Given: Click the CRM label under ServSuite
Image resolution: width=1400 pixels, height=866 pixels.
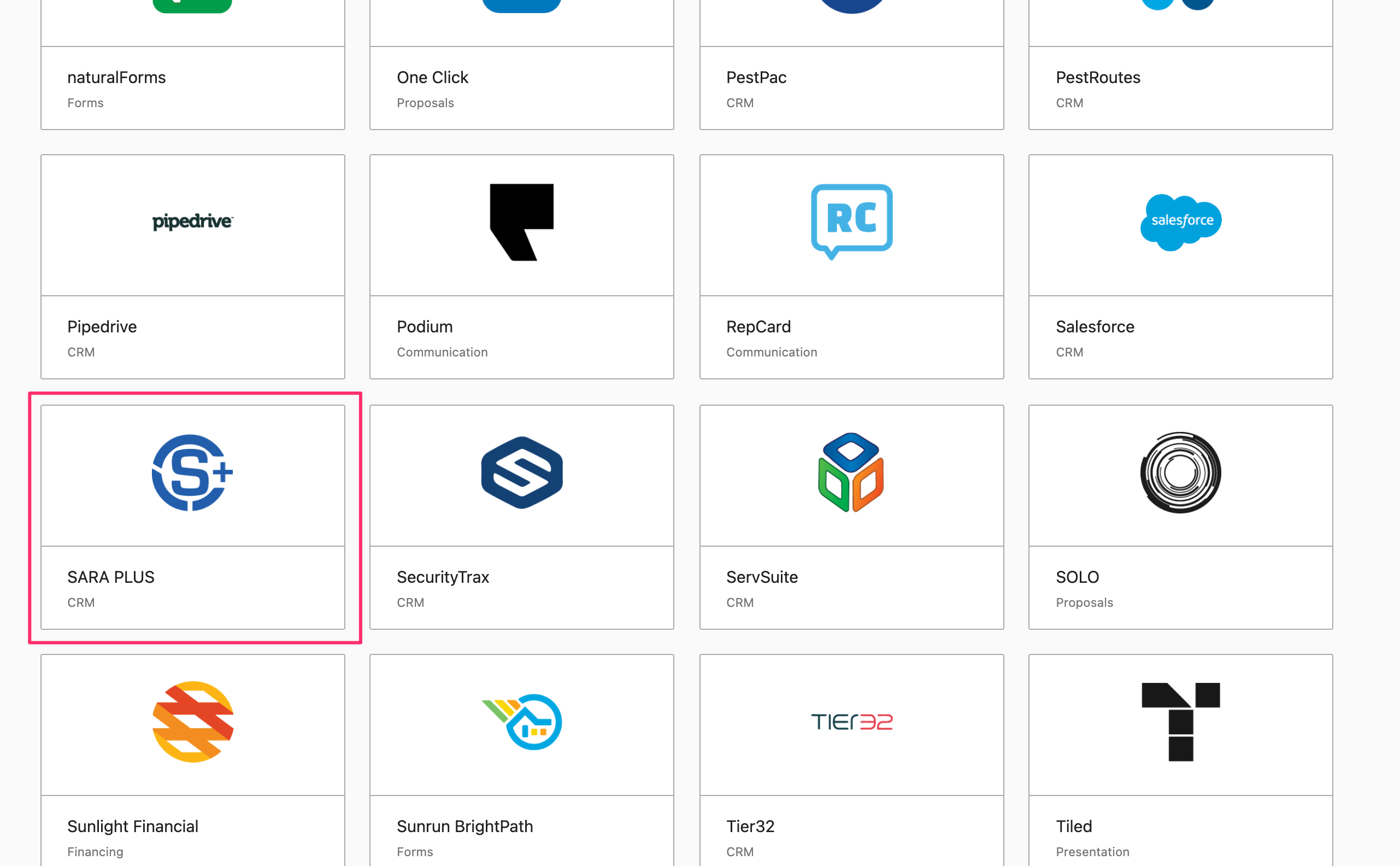Looking at the screenshot, I should click(739, 602).
